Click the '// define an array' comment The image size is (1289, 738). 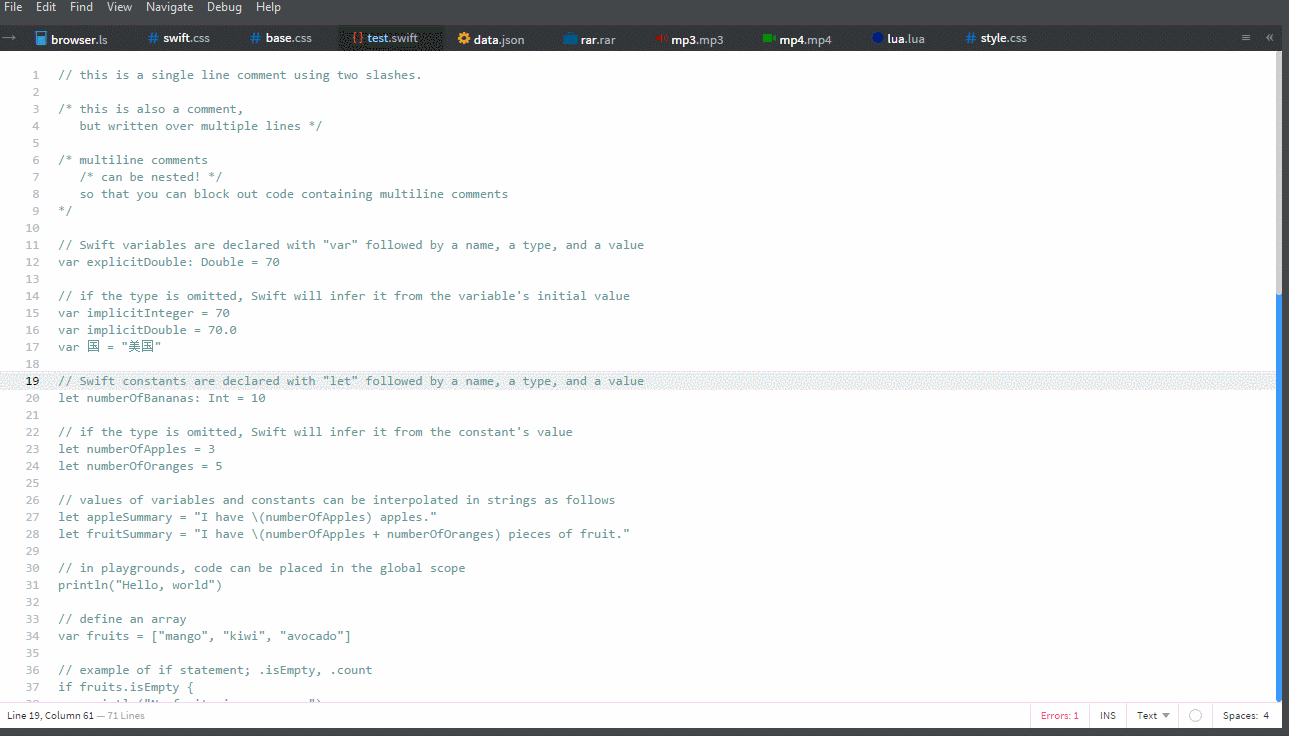[x=122, y=619]
